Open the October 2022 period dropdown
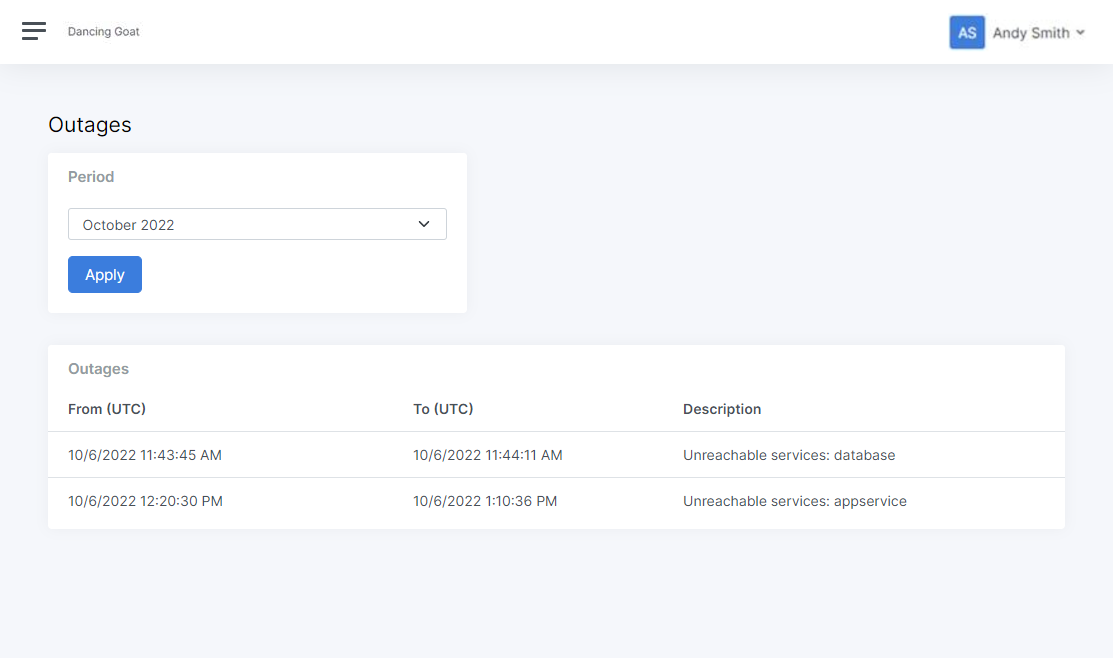This screenshot has width=1113, height=658. tap(256, 225)
